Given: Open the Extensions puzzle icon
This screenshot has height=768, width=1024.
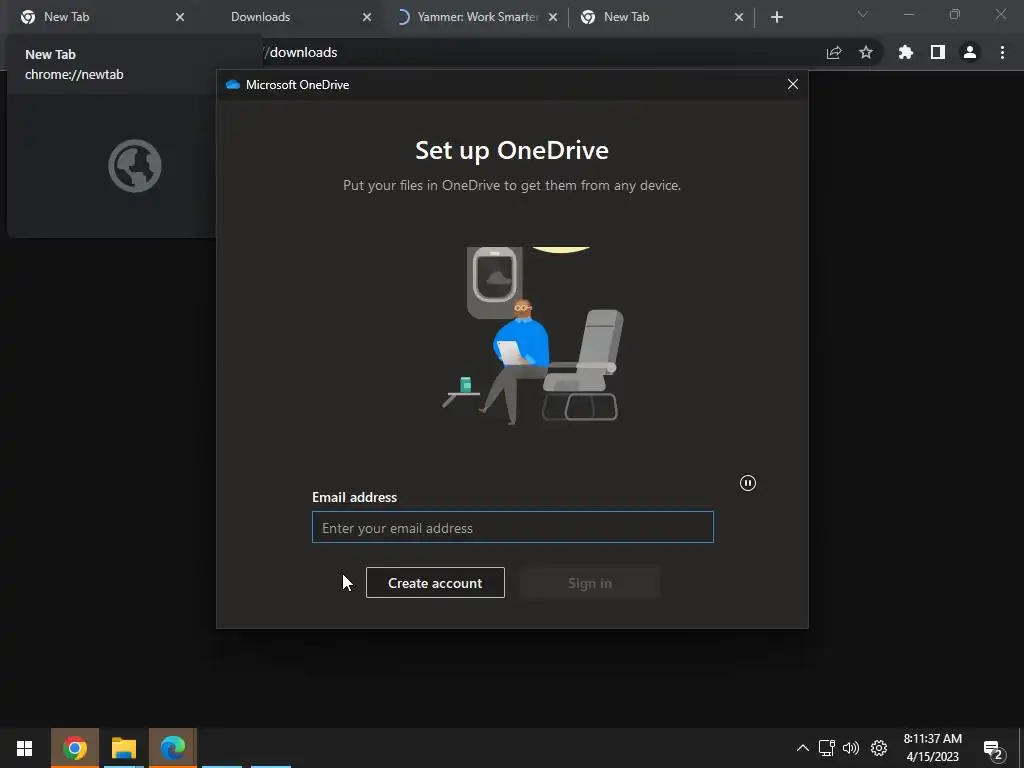Looking at the screenshot, I should click(x=906, y=52).
